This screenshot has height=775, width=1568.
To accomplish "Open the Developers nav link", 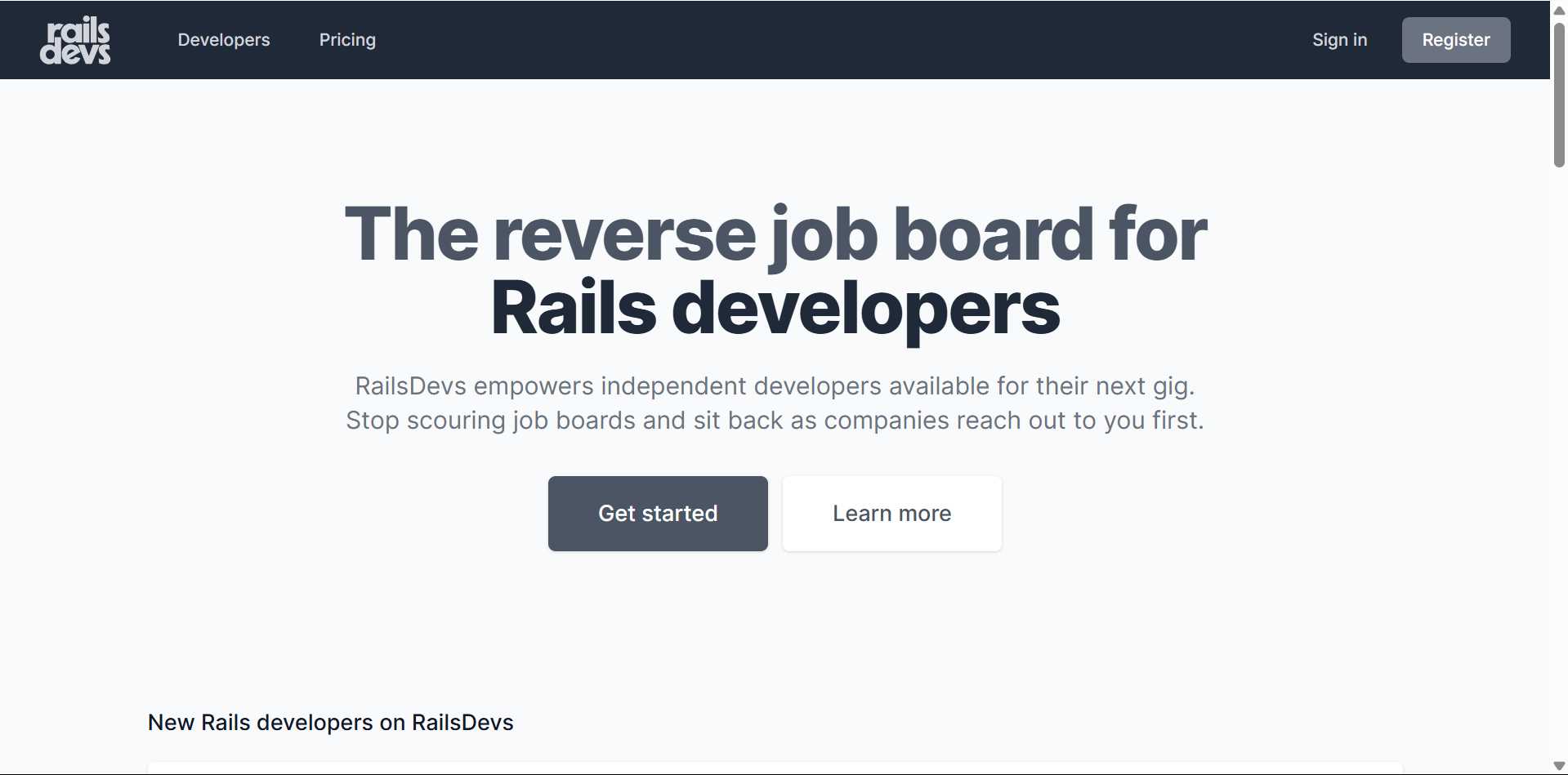I will [224, 40].
